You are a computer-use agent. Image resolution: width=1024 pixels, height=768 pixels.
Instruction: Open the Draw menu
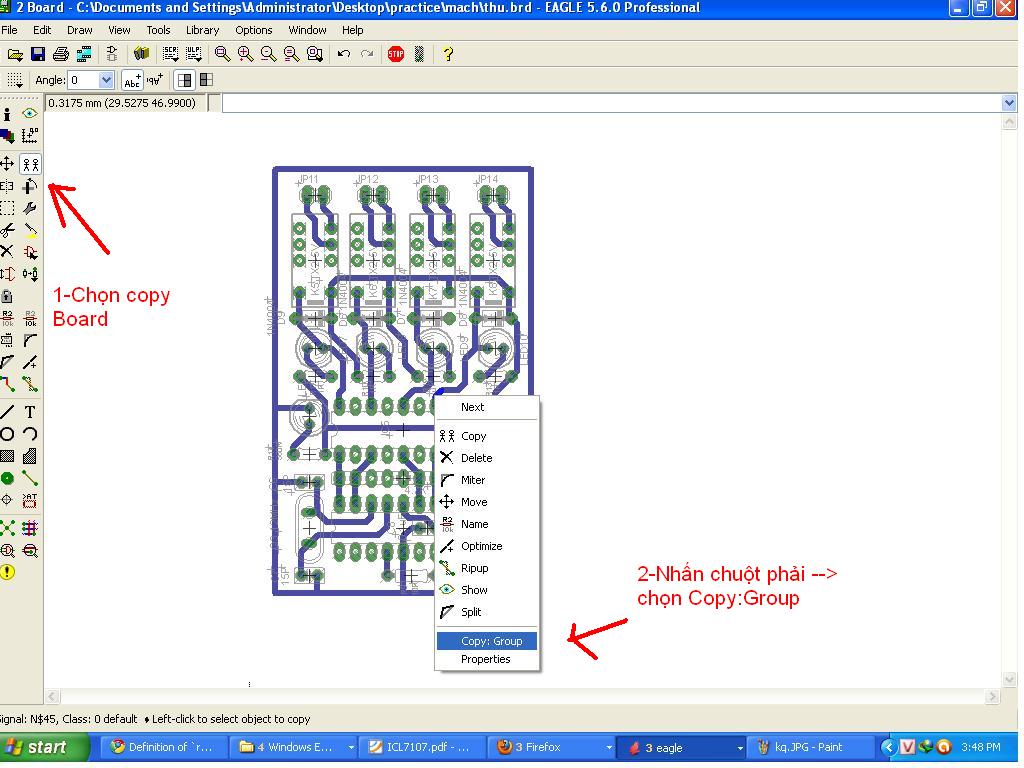point(80,30)
